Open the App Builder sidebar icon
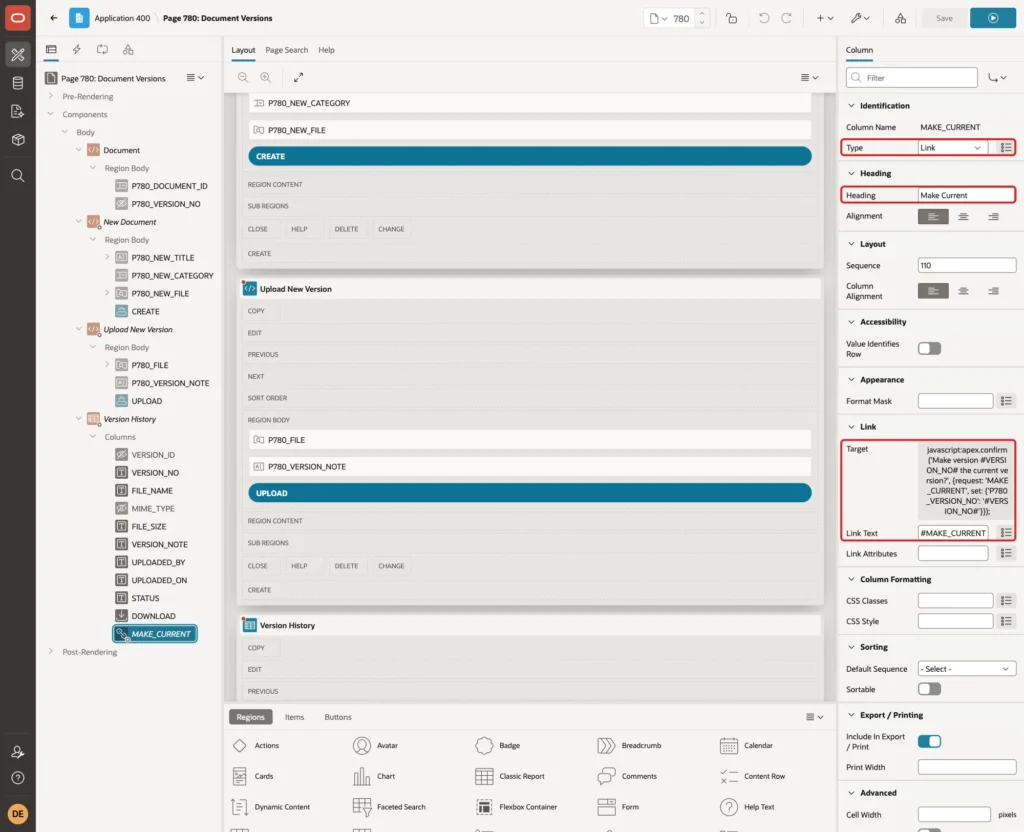The height and width of the screenshot is (832, 1024). click(18, 54)
